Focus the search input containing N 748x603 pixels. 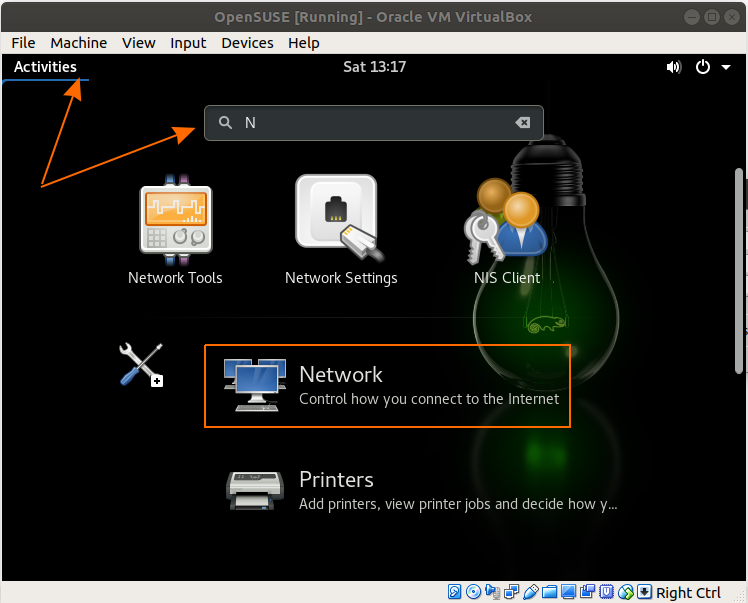tap(374, 123)
